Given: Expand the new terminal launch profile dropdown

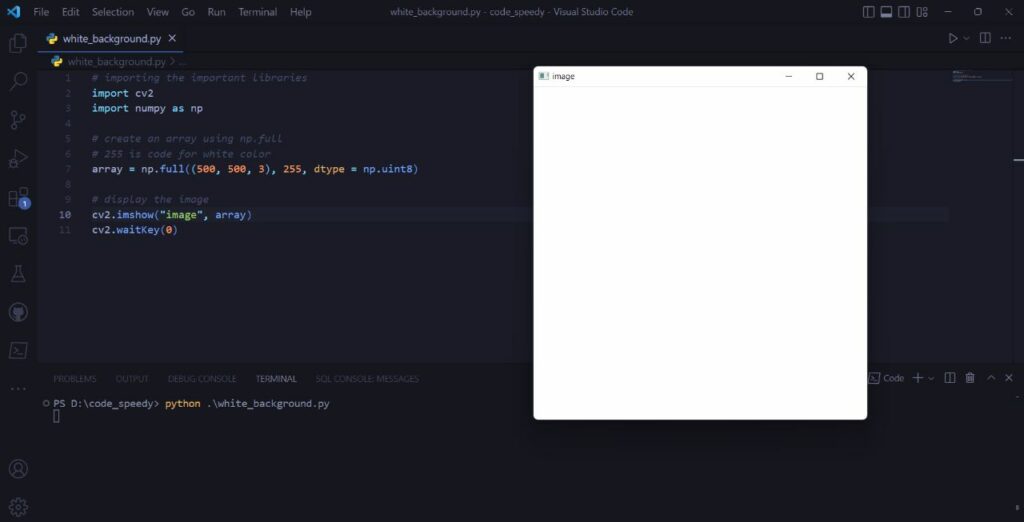Looking at the screenshot, I should 931,378.
